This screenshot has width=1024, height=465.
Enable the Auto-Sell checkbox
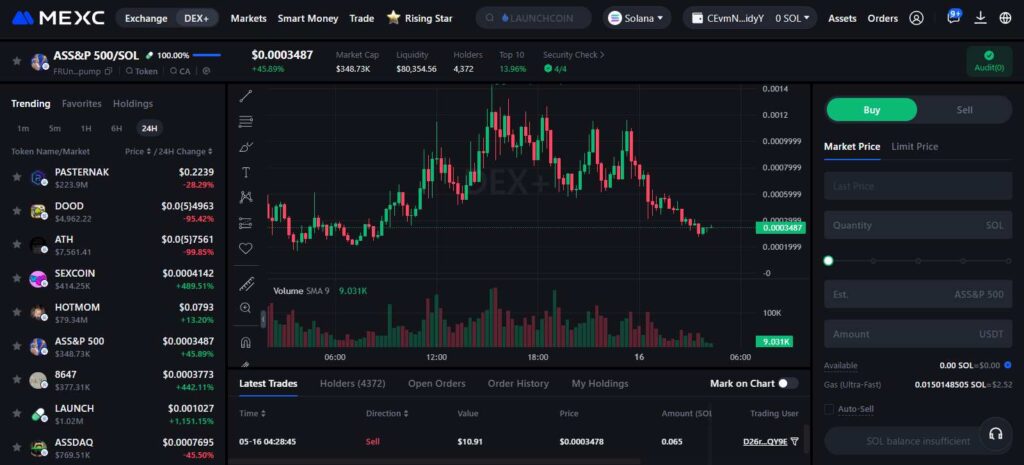pos(829,409)
